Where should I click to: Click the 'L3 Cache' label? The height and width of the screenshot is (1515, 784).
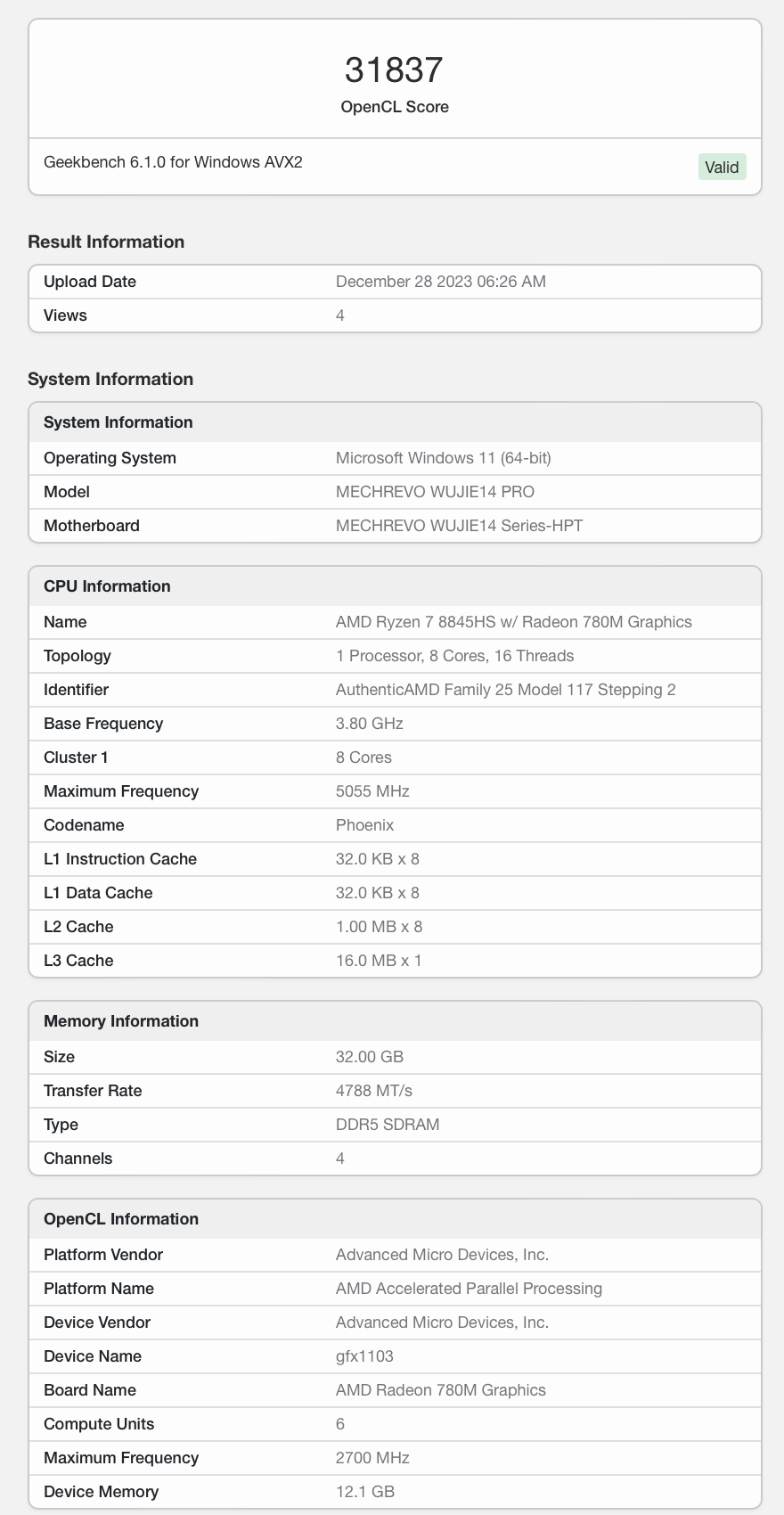pyautogui.click(x=78, y=961)
